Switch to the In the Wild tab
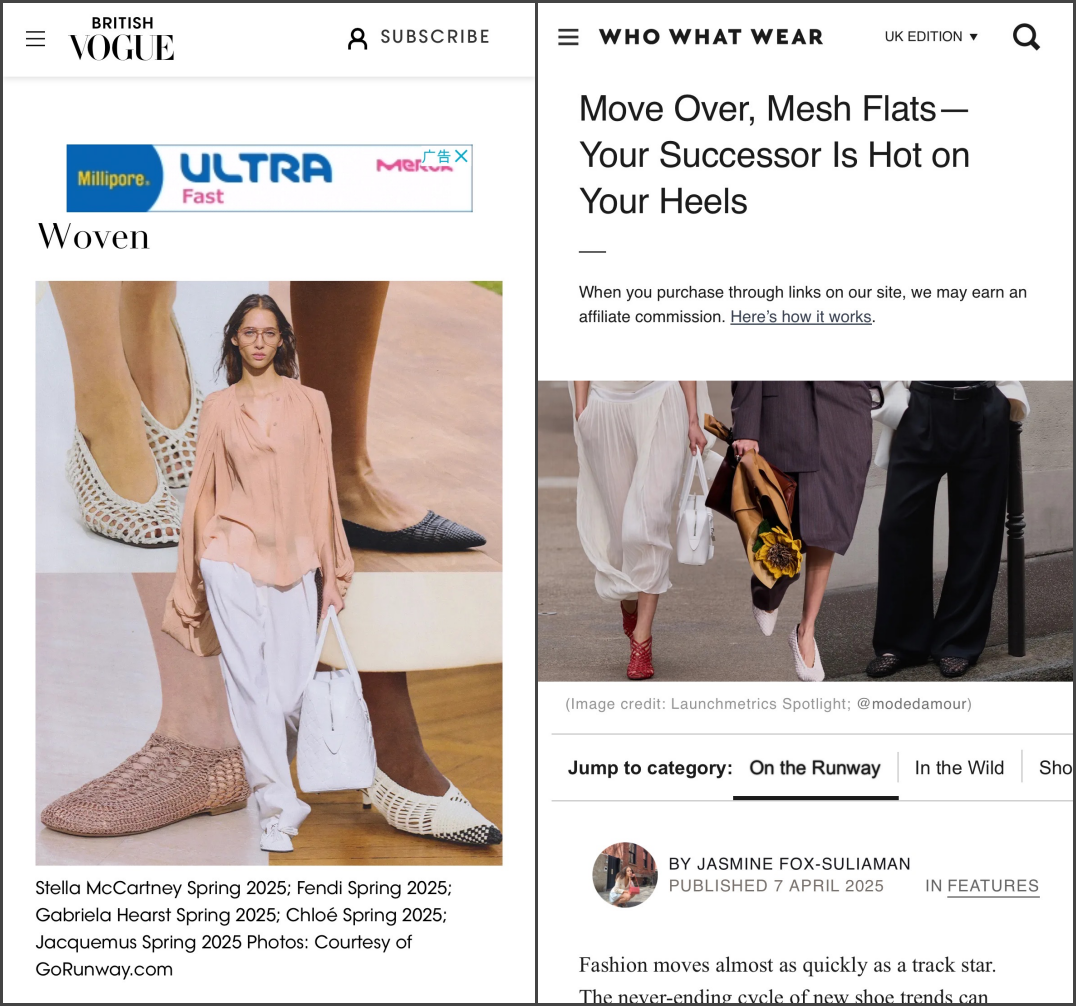 click(959, 767)
